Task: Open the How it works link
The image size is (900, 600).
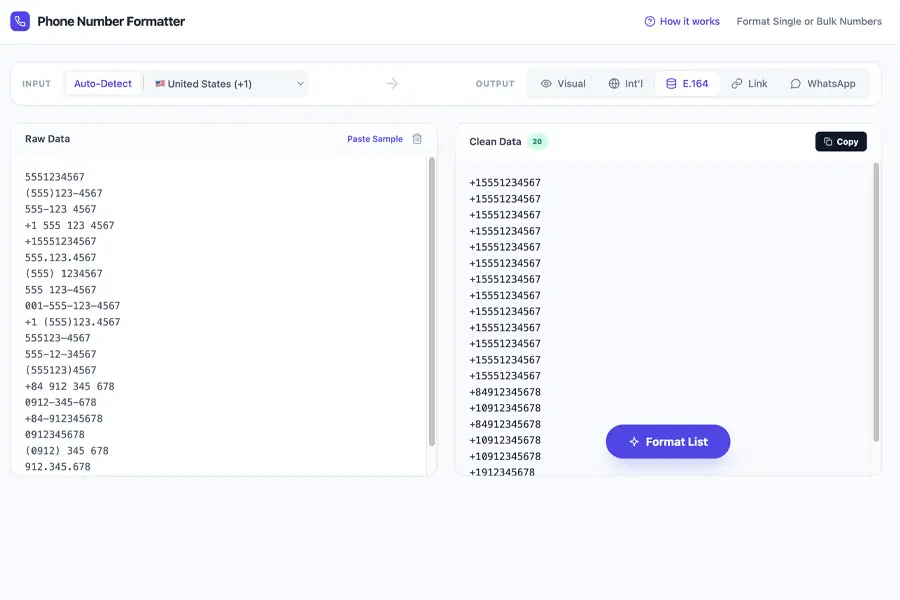Action: 689,21
